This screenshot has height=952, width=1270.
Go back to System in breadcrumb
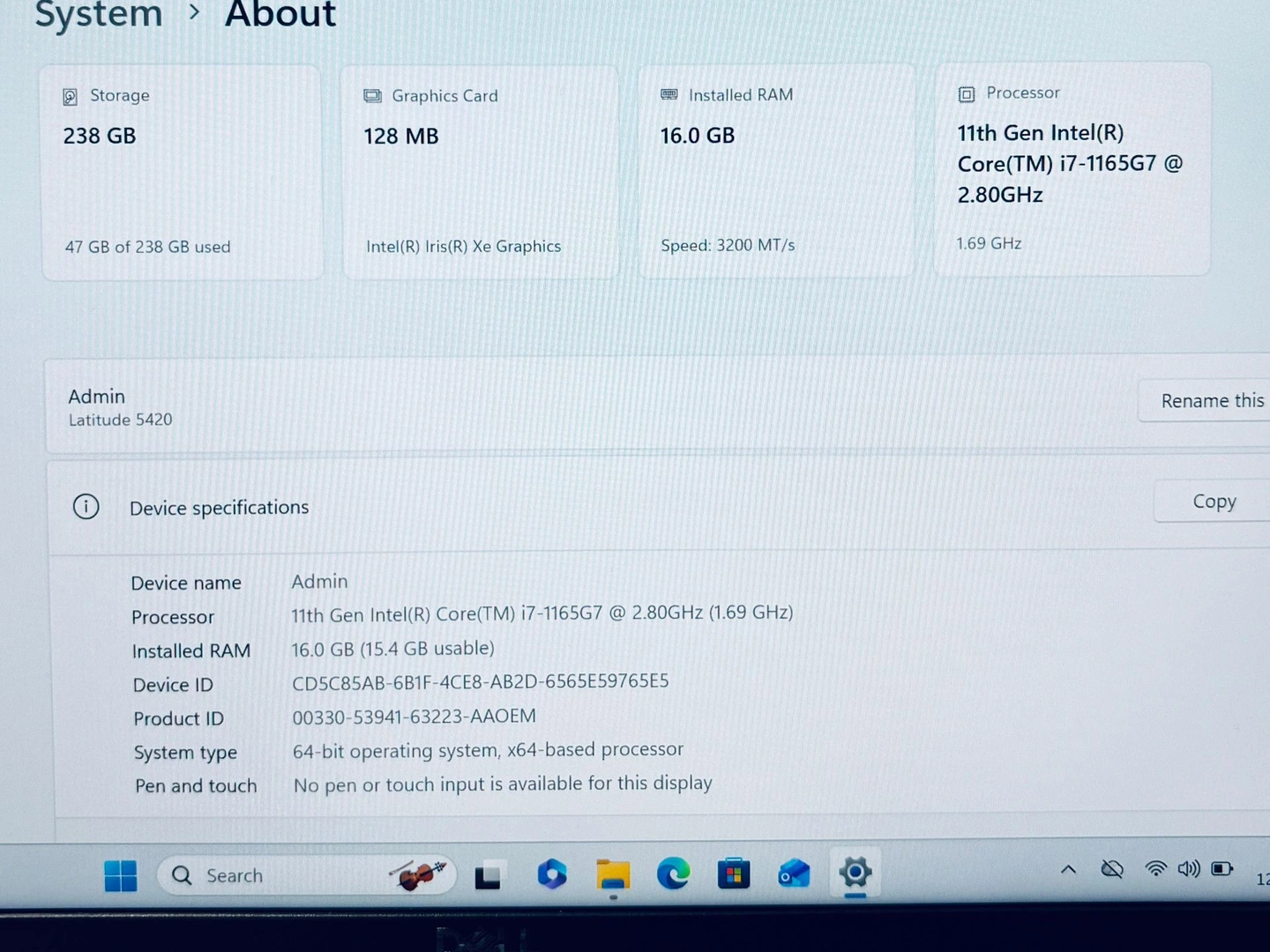tap(99, 14)
